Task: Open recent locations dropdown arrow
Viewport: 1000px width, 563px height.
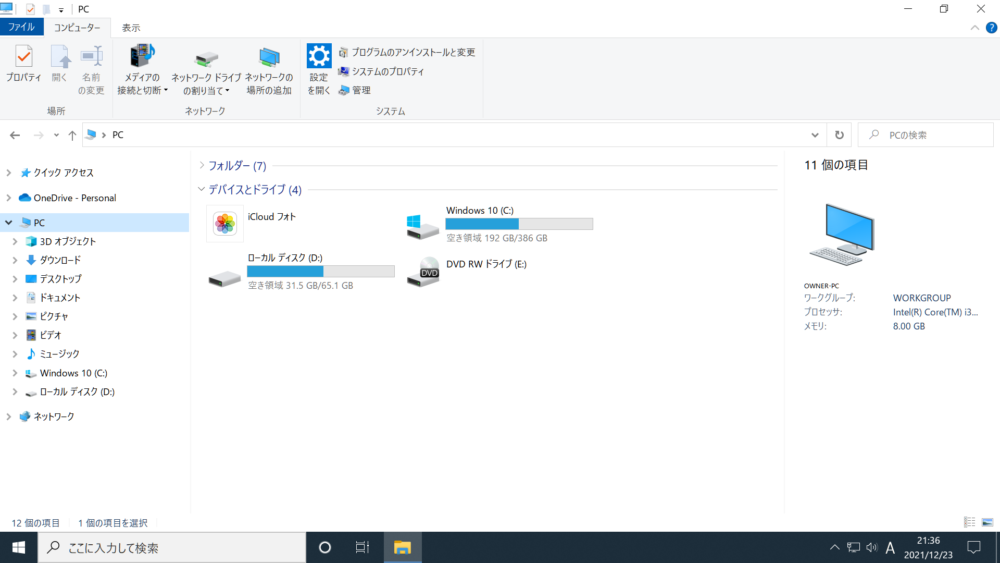Action: point(56,135)
